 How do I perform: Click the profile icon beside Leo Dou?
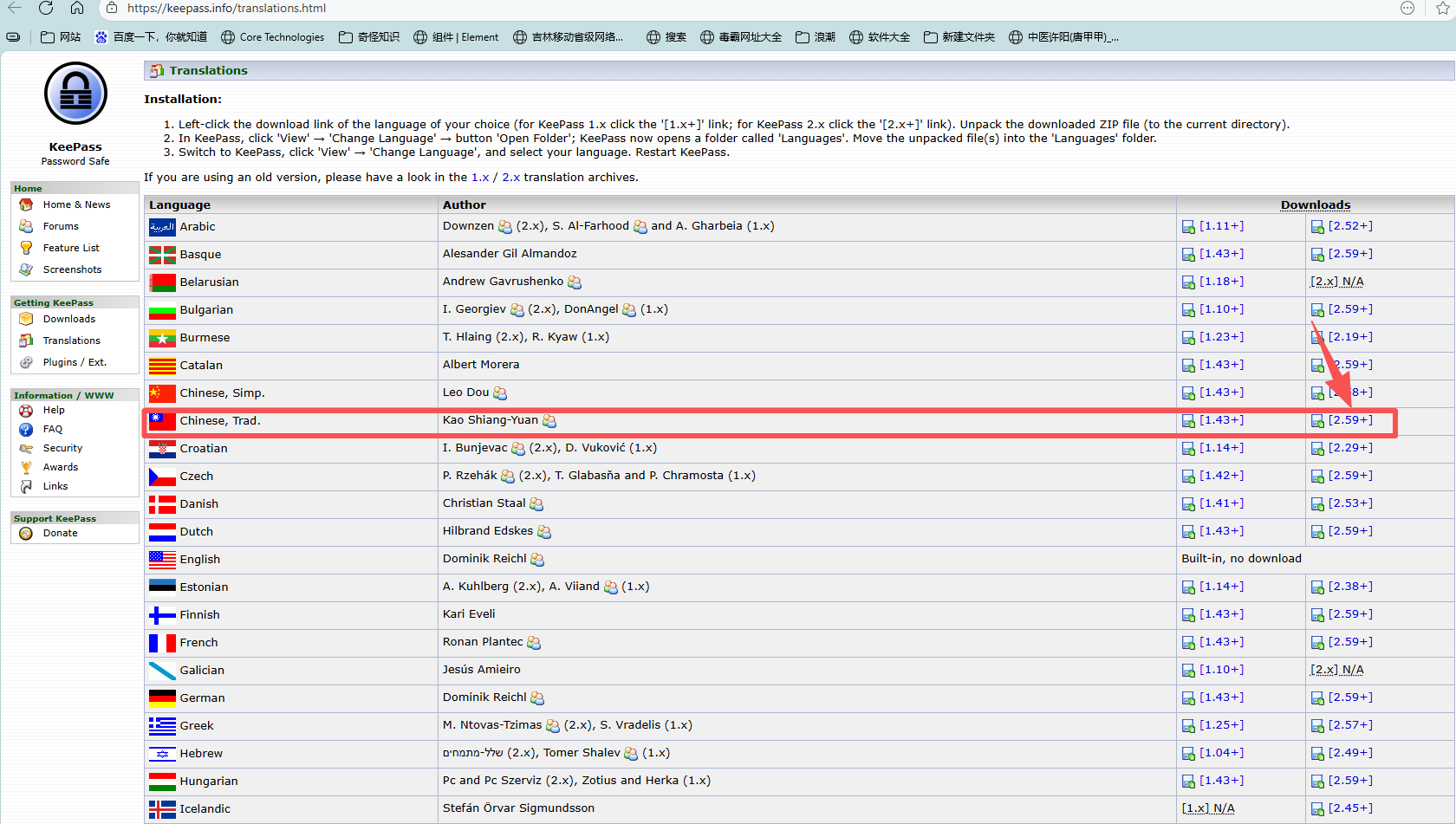pyautogui.click(x=500, y=393)
